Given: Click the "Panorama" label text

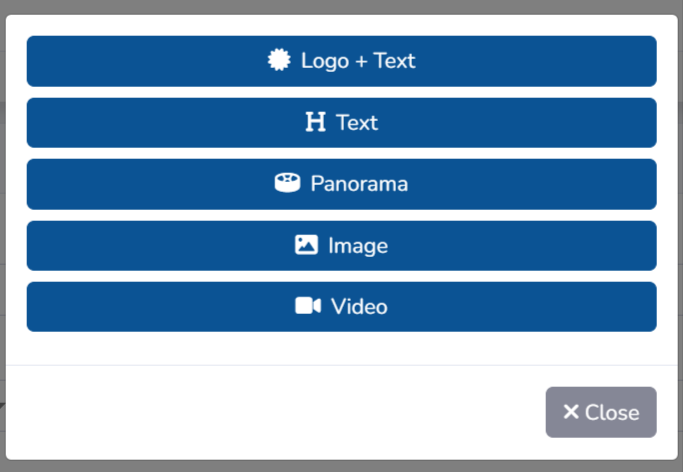Looking at the screenshot, I should coord(359,184).
